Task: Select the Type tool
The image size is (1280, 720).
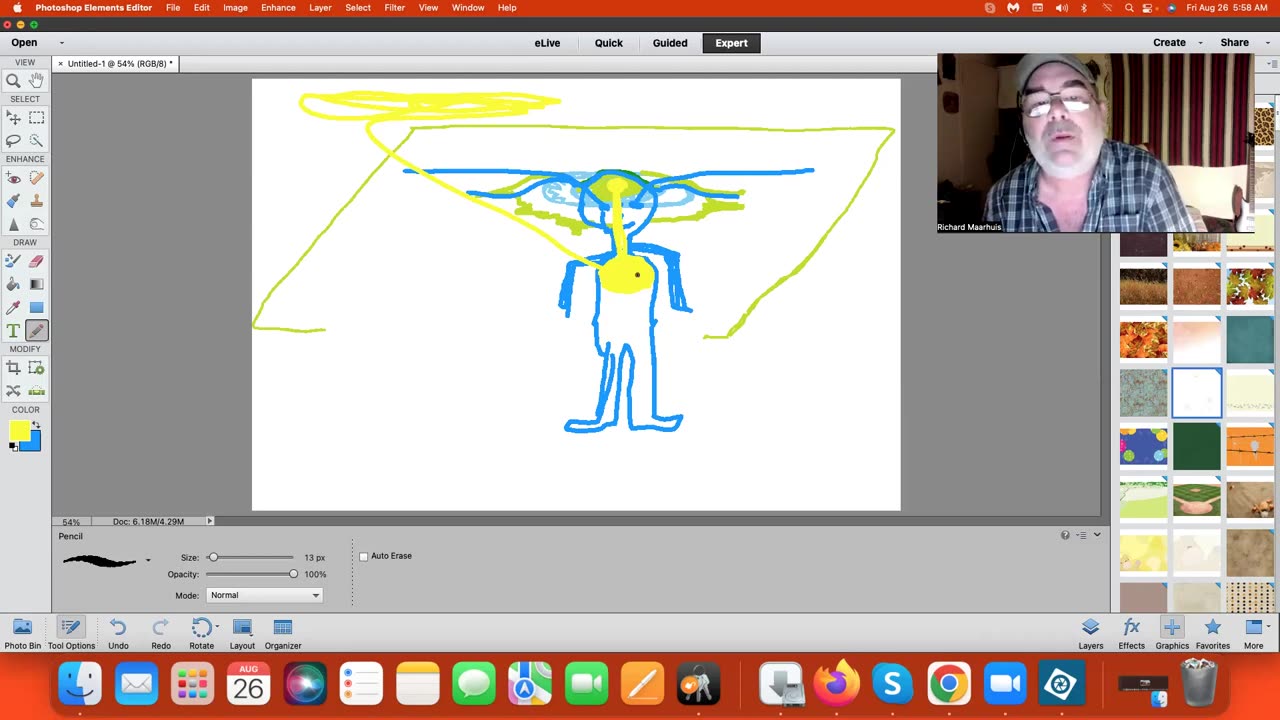Action: (x=13, y=331)
